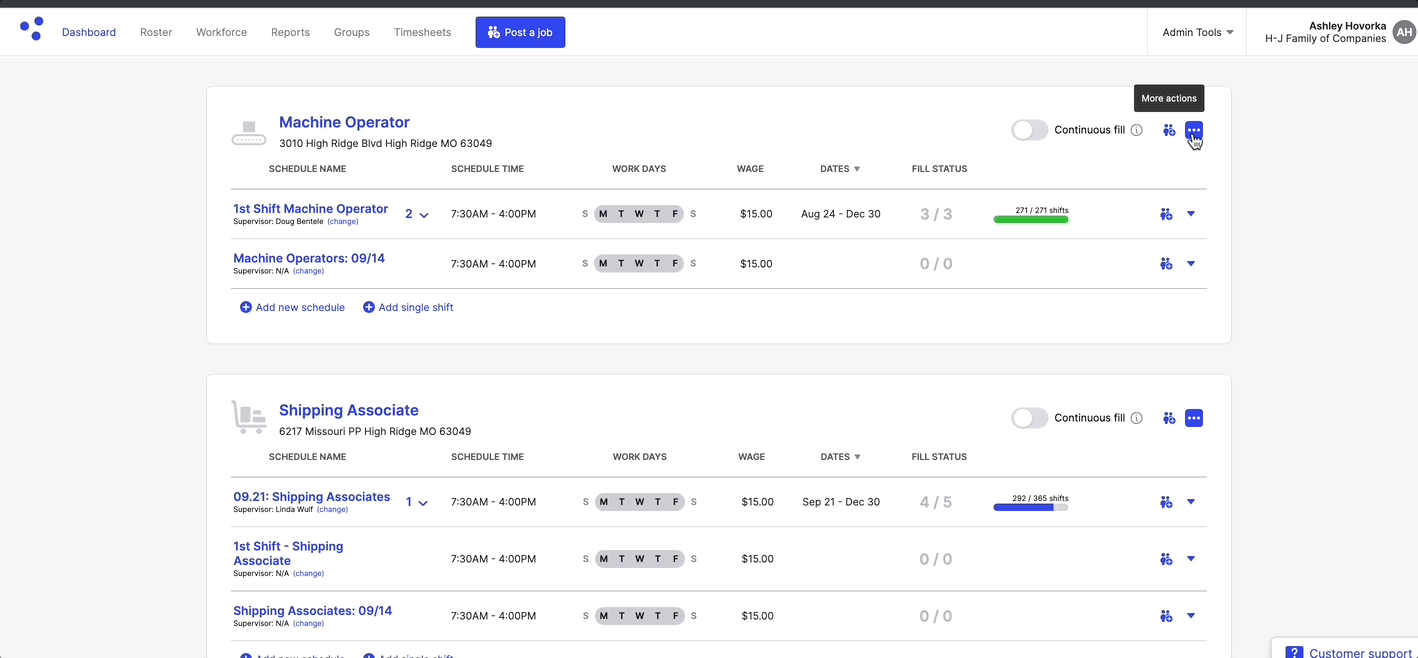
Task: Open the Groups tab
Action: (352, 32)
